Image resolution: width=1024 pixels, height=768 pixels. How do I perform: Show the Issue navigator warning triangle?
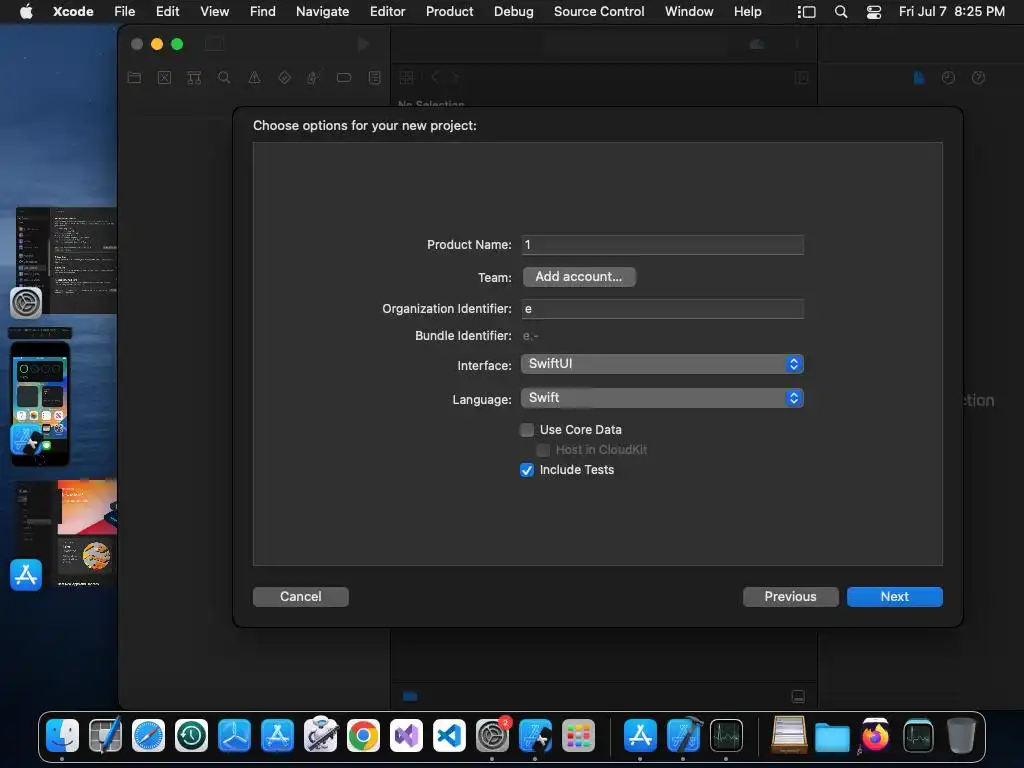coord(254,78)
